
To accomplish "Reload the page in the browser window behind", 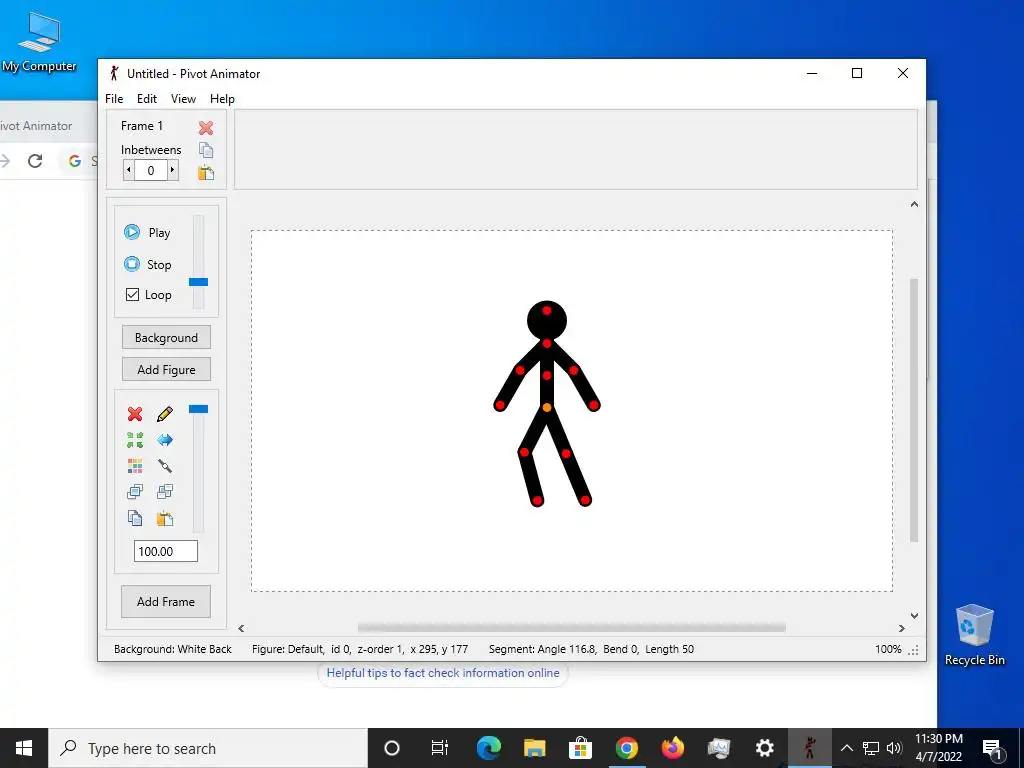I will pyautogui.click(x=35, y=161).
